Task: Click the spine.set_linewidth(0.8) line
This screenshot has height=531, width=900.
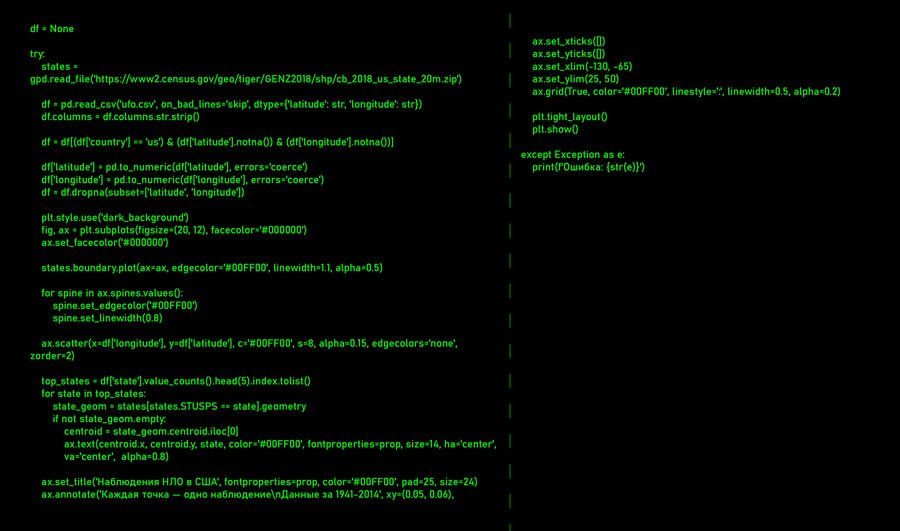Action: point(107,318)
